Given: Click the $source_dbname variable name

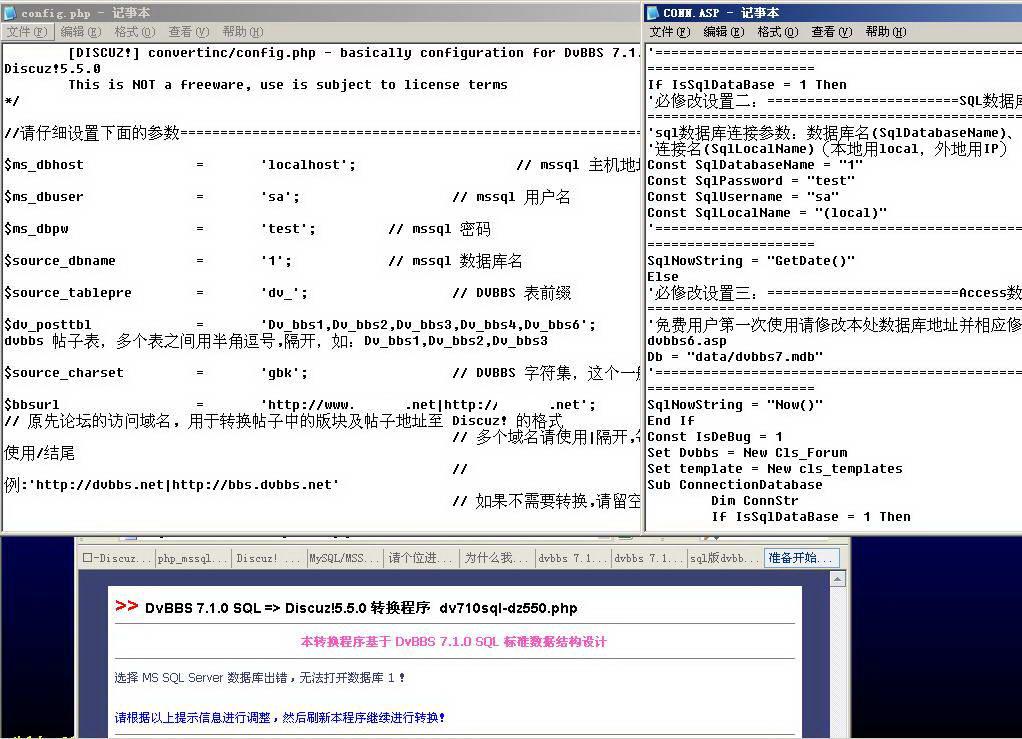Looking at the screenshot, I should 60,261.
